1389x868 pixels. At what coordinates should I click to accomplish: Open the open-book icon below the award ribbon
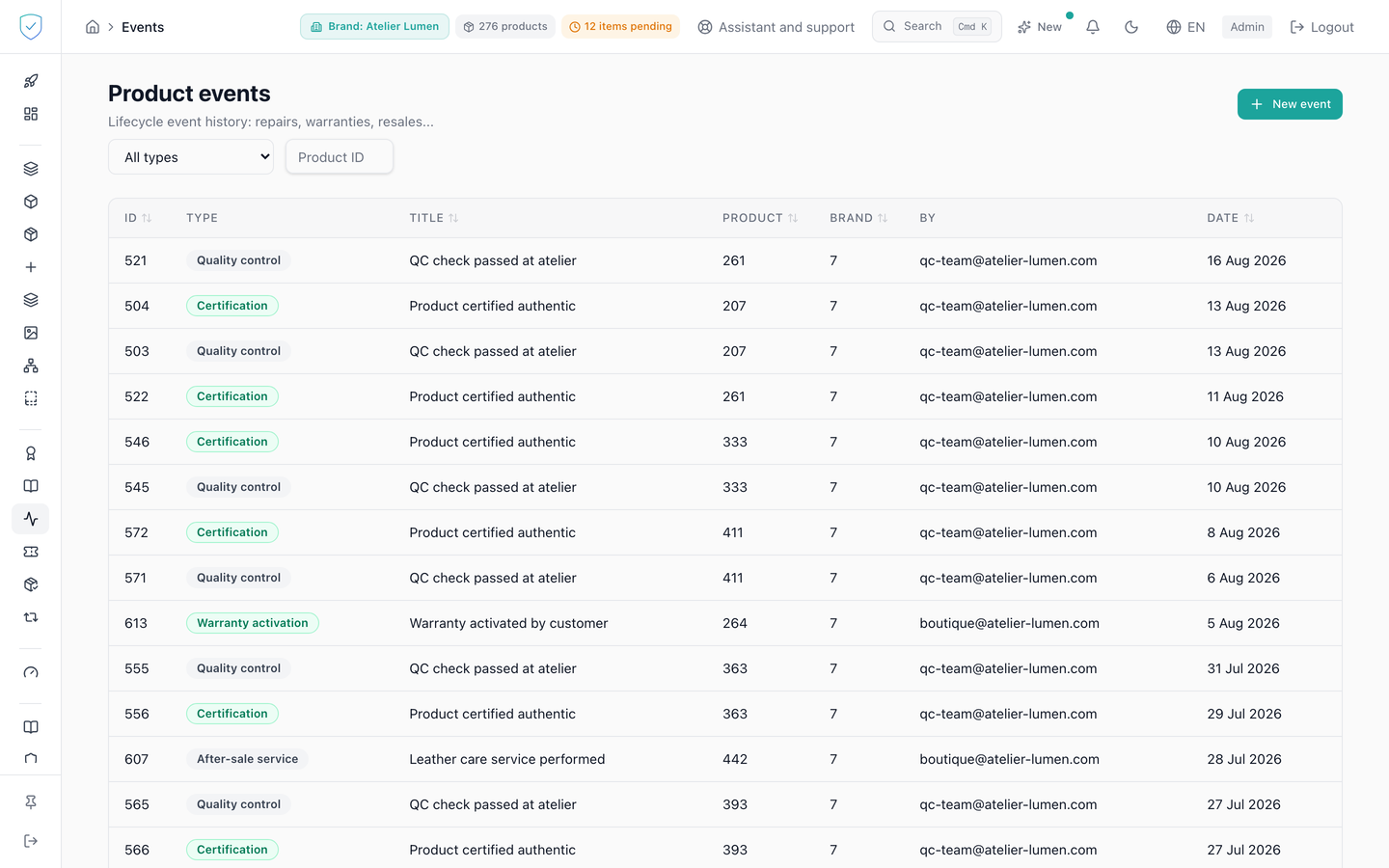31,486
